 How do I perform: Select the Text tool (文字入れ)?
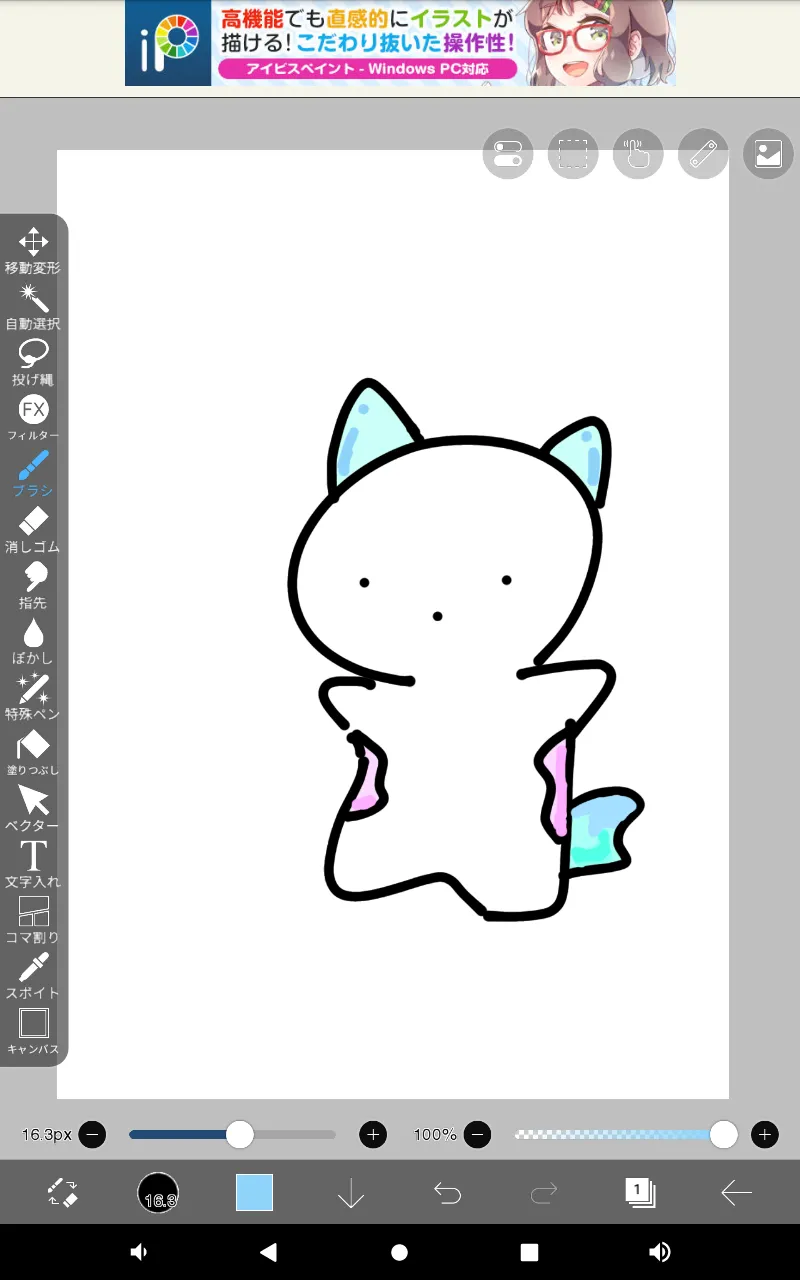33,865
